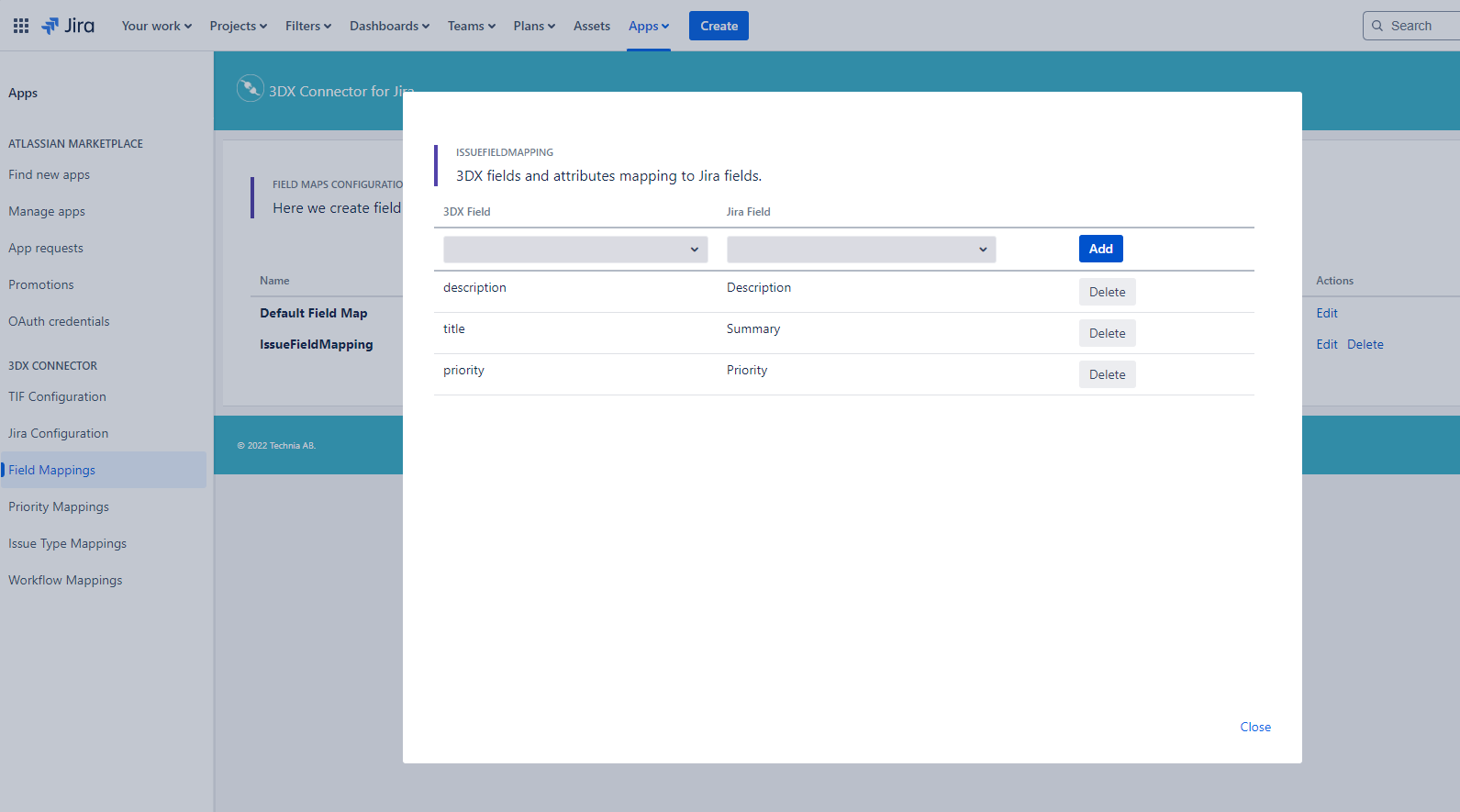The image size is (1460, 812).
Task: Go to Assets in top navigation
Action: 592,26
